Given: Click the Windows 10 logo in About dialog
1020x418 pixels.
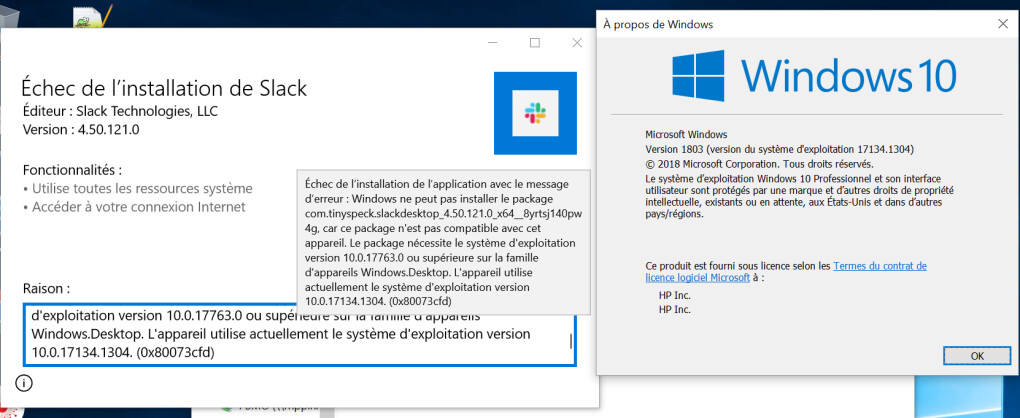Looking at the screenshot, I should [x=814, y=75].
